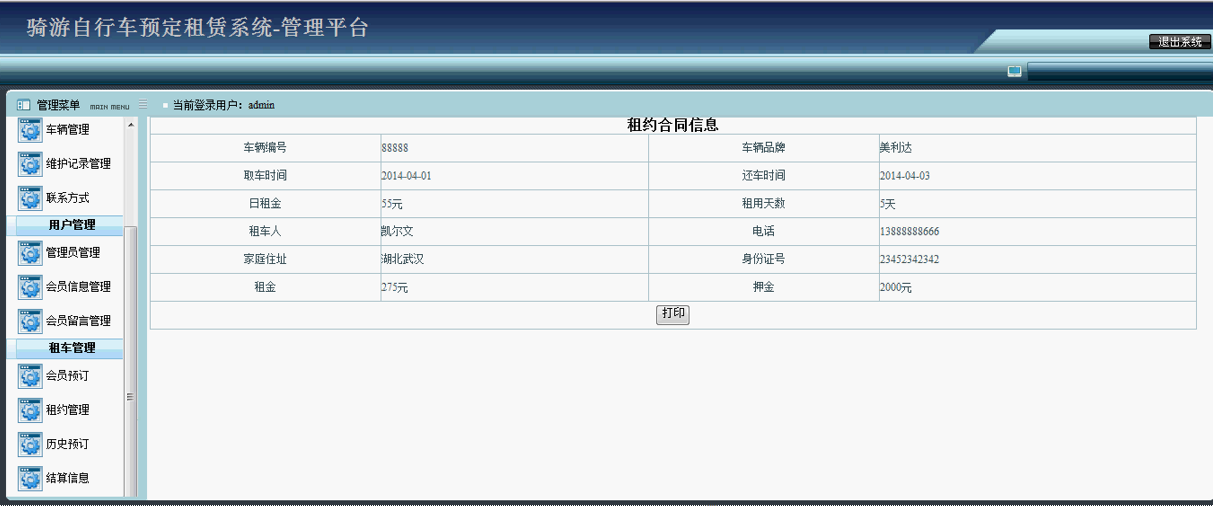
Task: Open 租约管理 menu item
Action: point(67,410)
